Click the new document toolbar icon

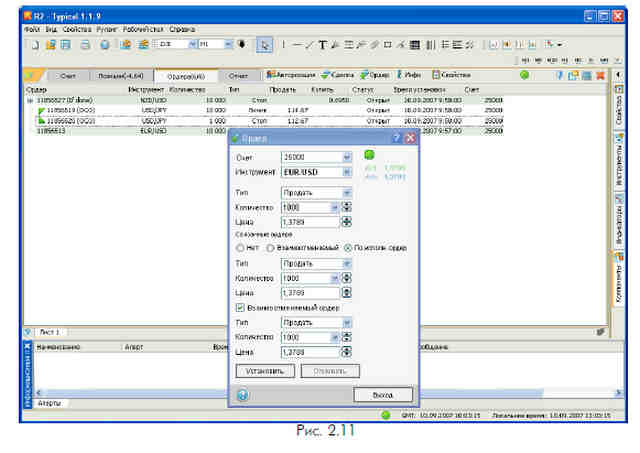tap(36, 45)
